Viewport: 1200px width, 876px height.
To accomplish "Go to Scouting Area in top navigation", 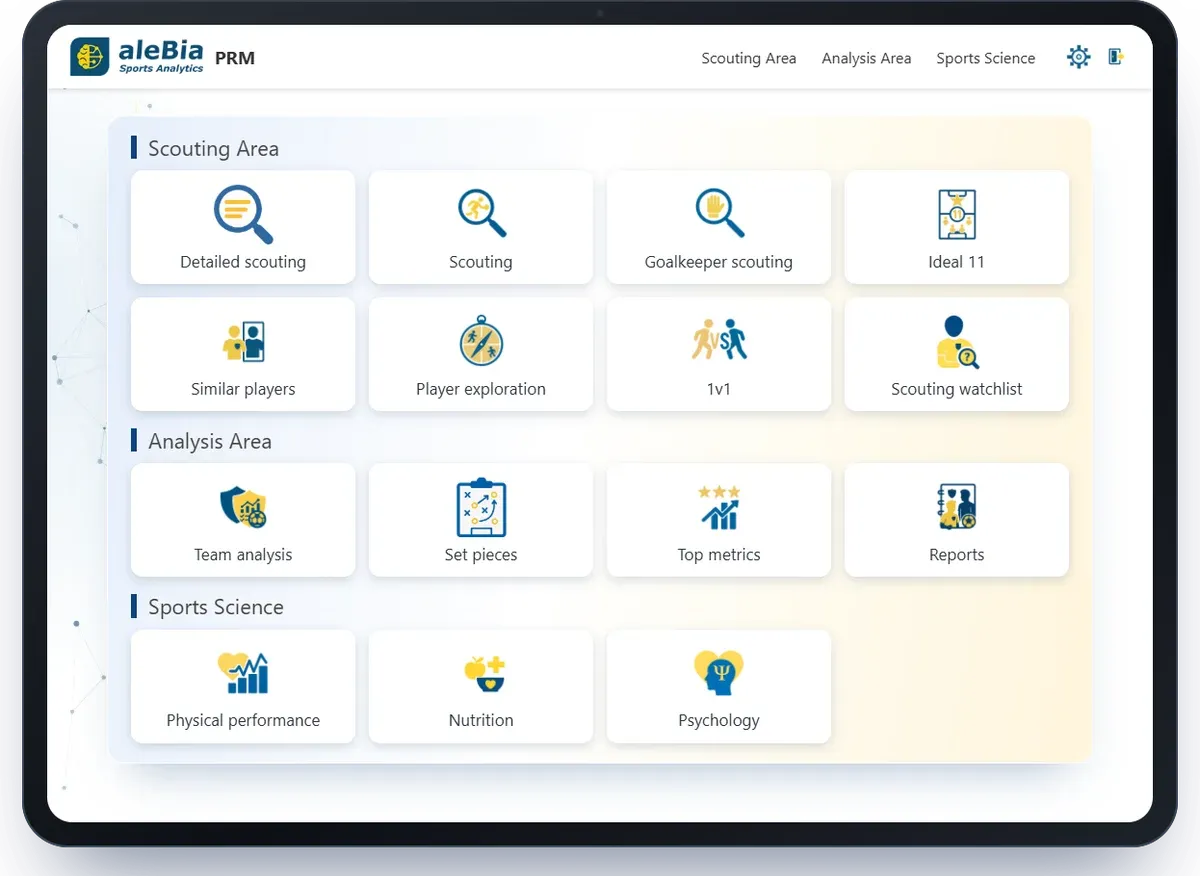I will [x=749, y=58].
